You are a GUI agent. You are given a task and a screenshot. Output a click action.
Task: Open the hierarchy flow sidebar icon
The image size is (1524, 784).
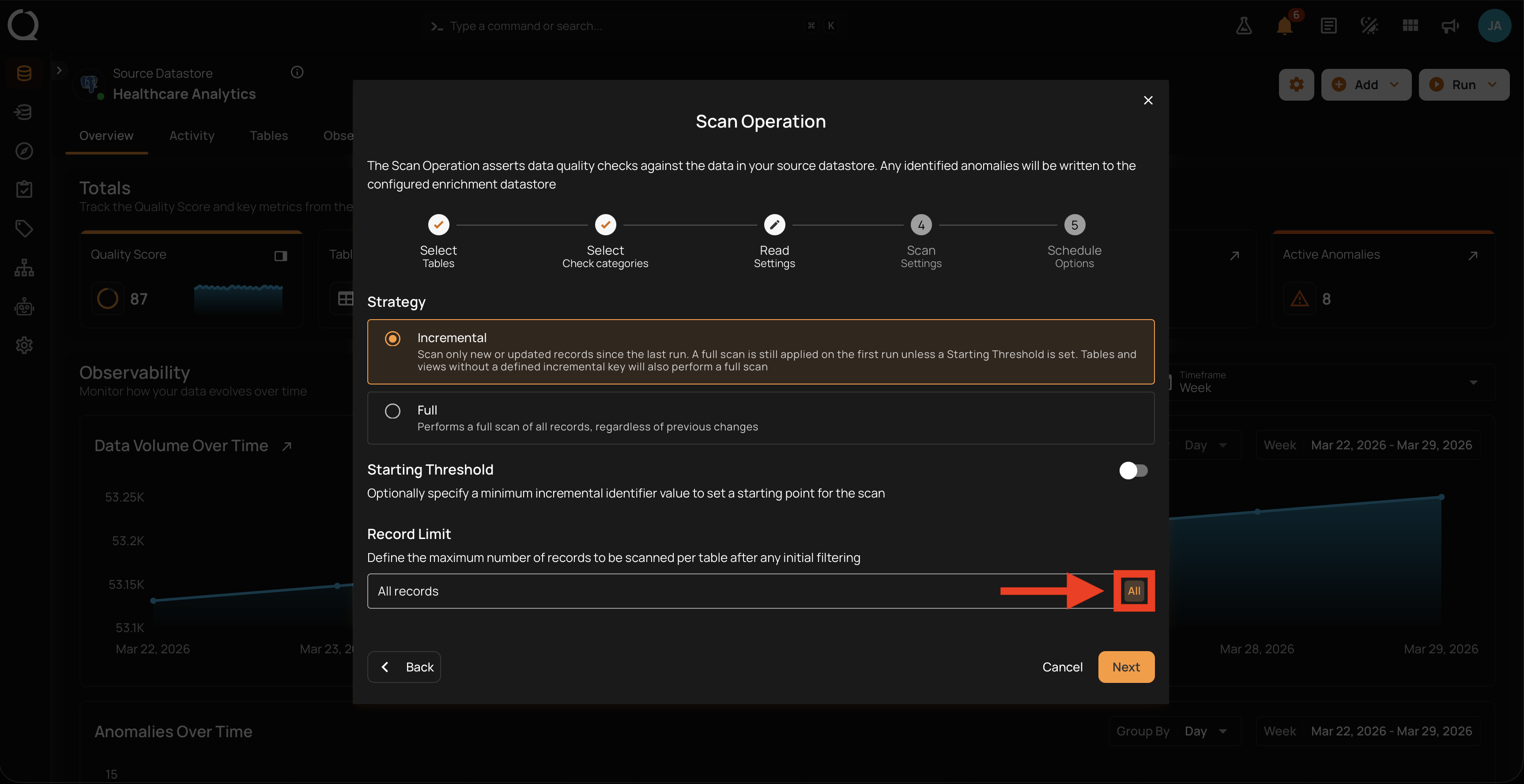click(x=24, y=268)
